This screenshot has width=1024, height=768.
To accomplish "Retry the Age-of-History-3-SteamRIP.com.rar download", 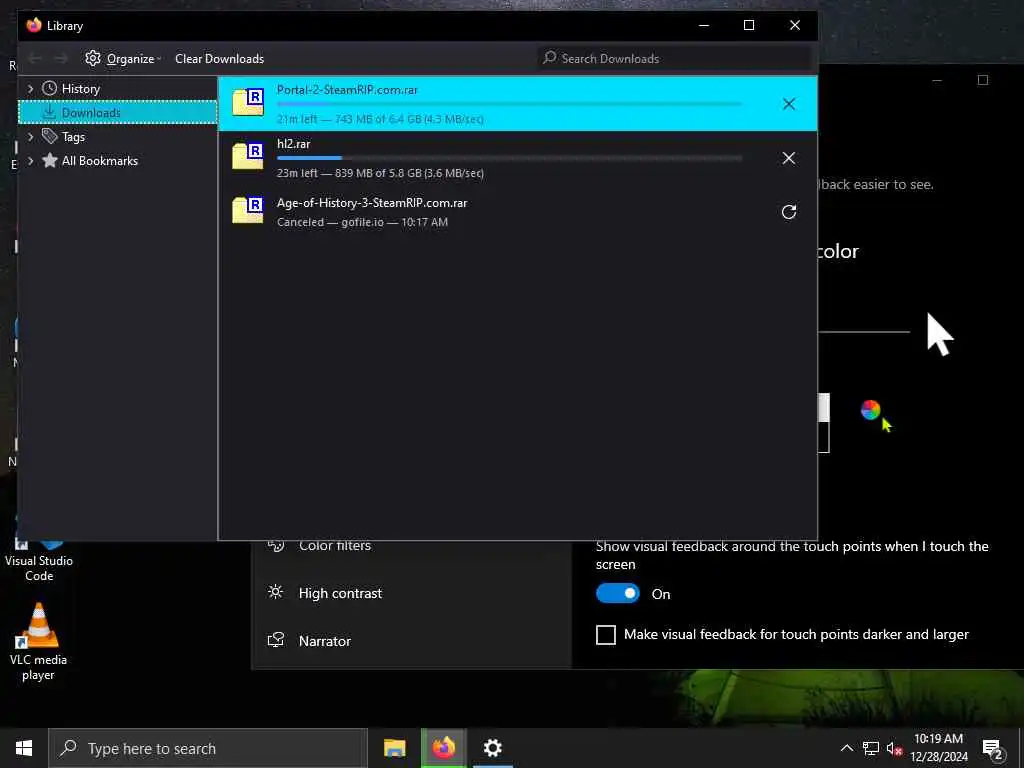I will 788,212.
